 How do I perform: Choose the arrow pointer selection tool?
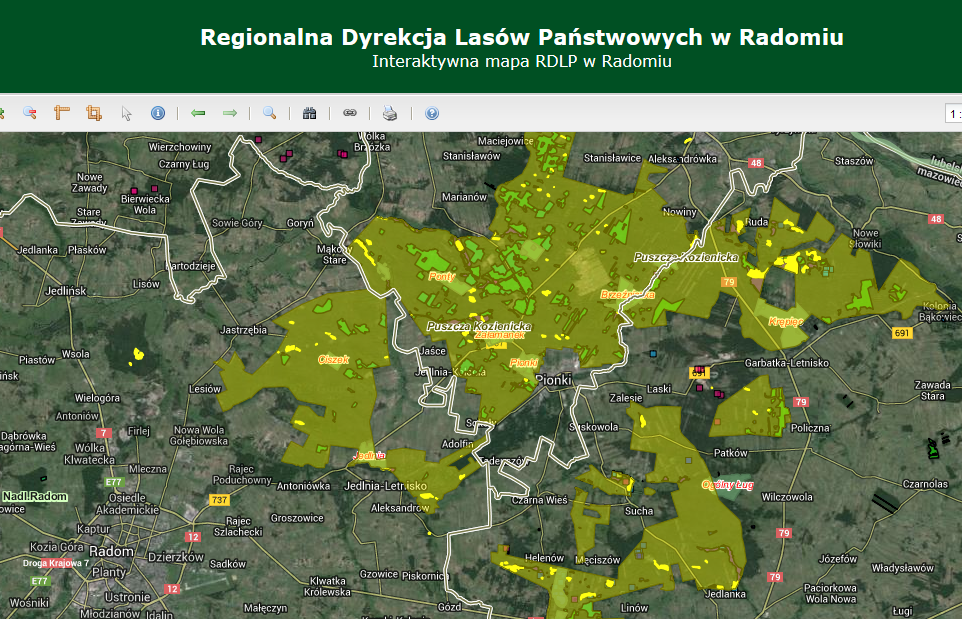click(127, 114)
